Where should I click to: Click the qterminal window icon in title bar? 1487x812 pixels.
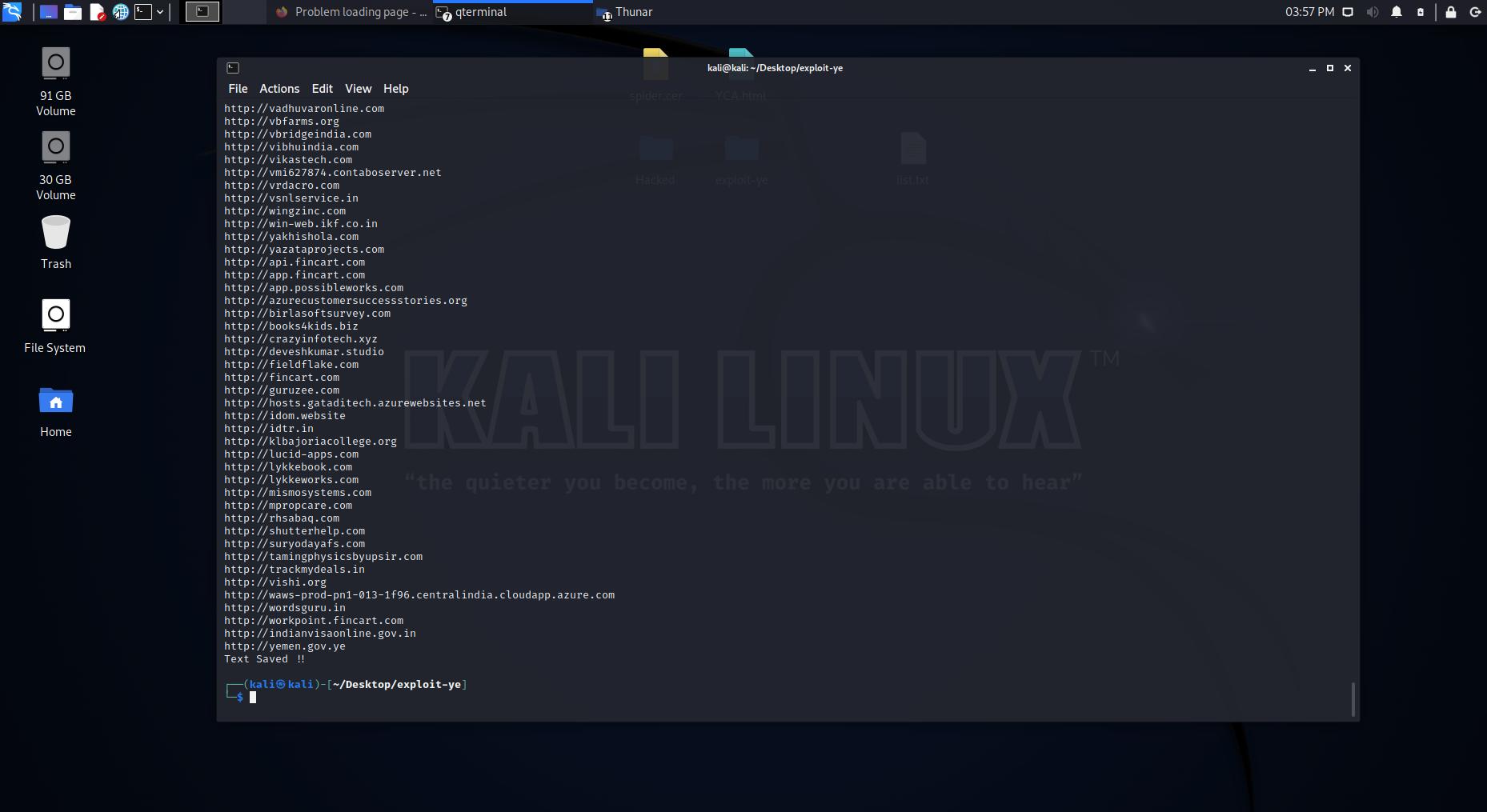point(233,68)
